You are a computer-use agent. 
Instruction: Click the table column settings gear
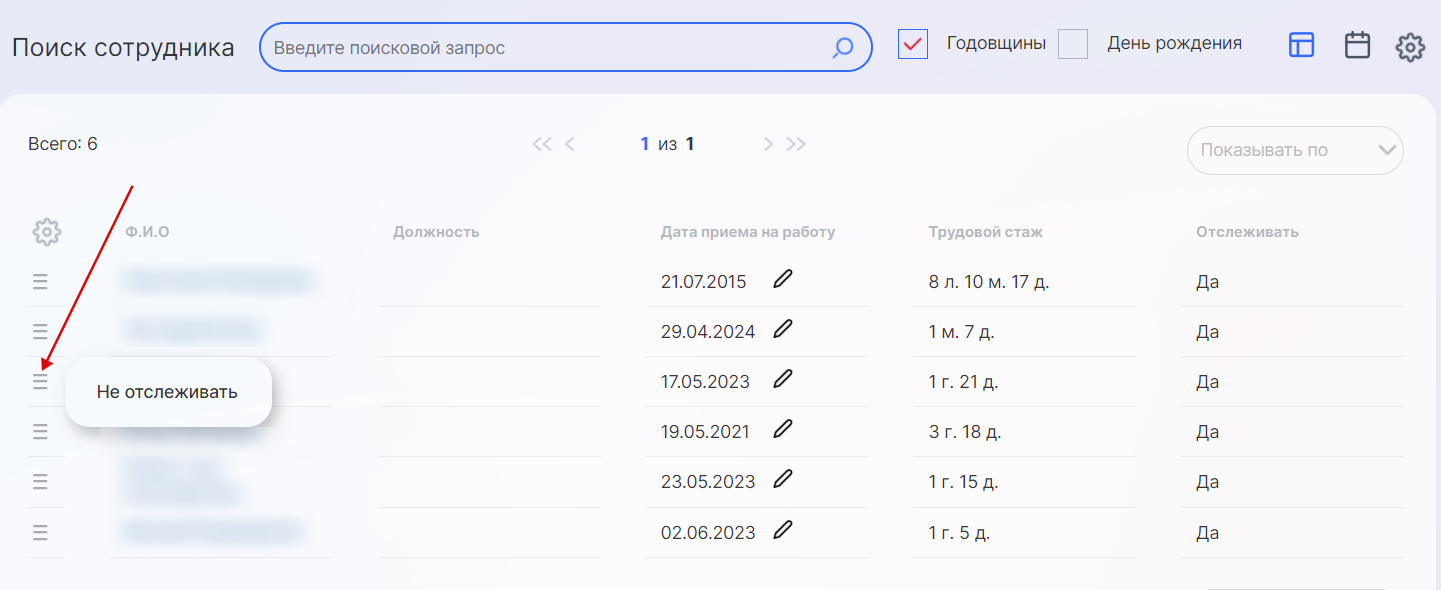[46, 232]
